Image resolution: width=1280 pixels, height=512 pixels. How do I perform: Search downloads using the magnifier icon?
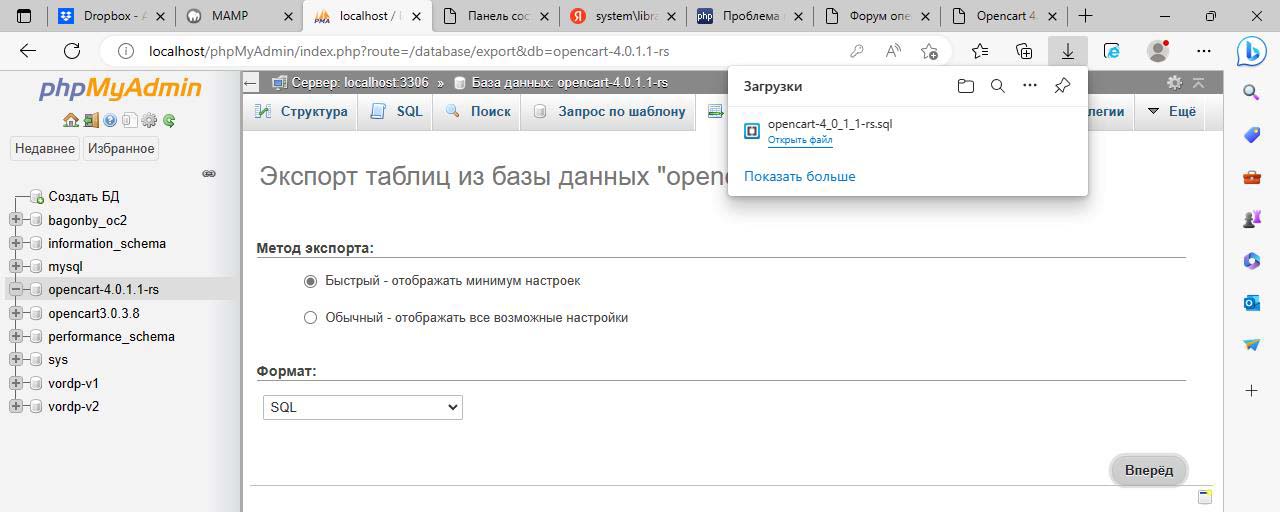coord(997,86)
